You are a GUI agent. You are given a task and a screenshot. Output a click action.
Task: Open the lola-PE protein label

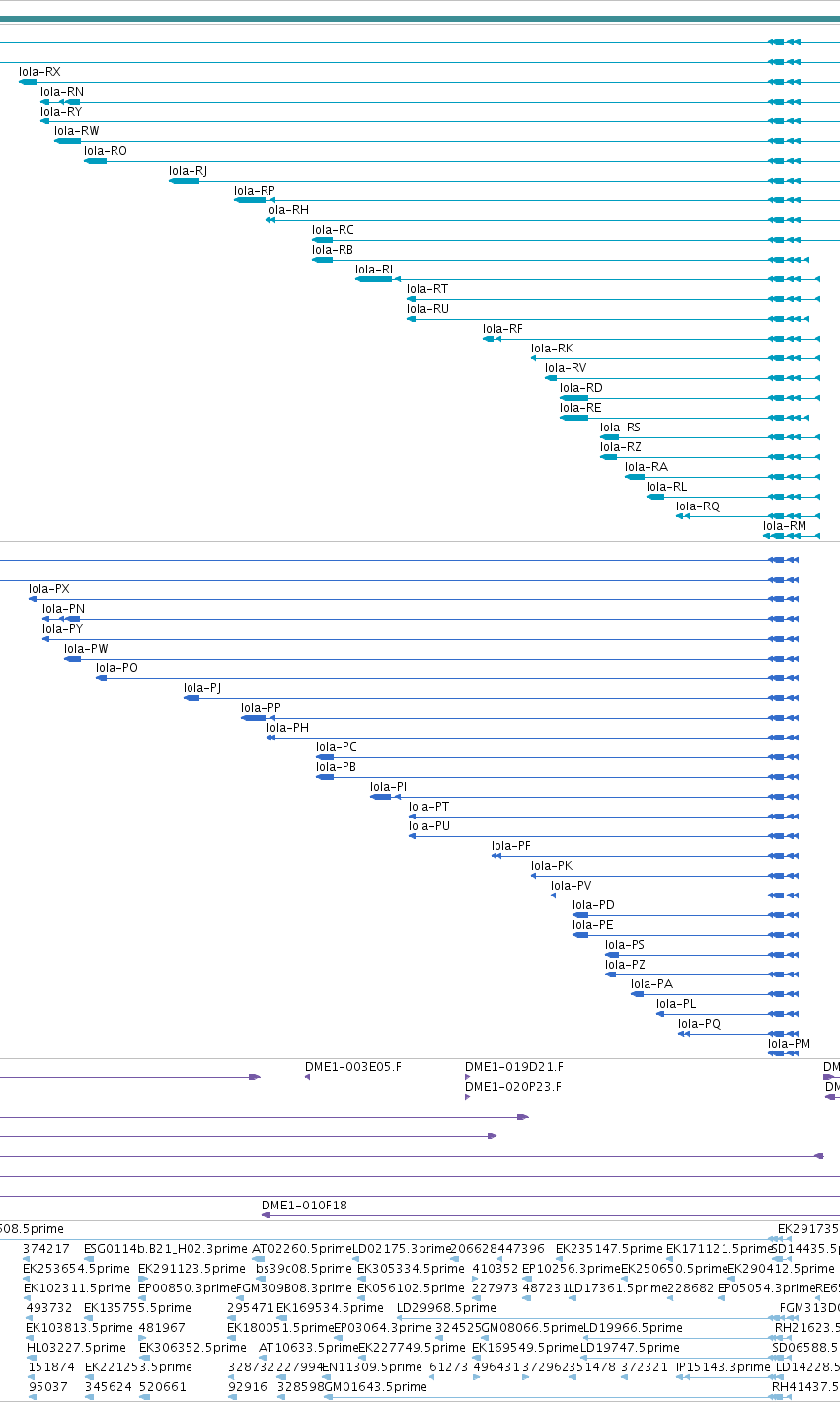tap(593, 925)
